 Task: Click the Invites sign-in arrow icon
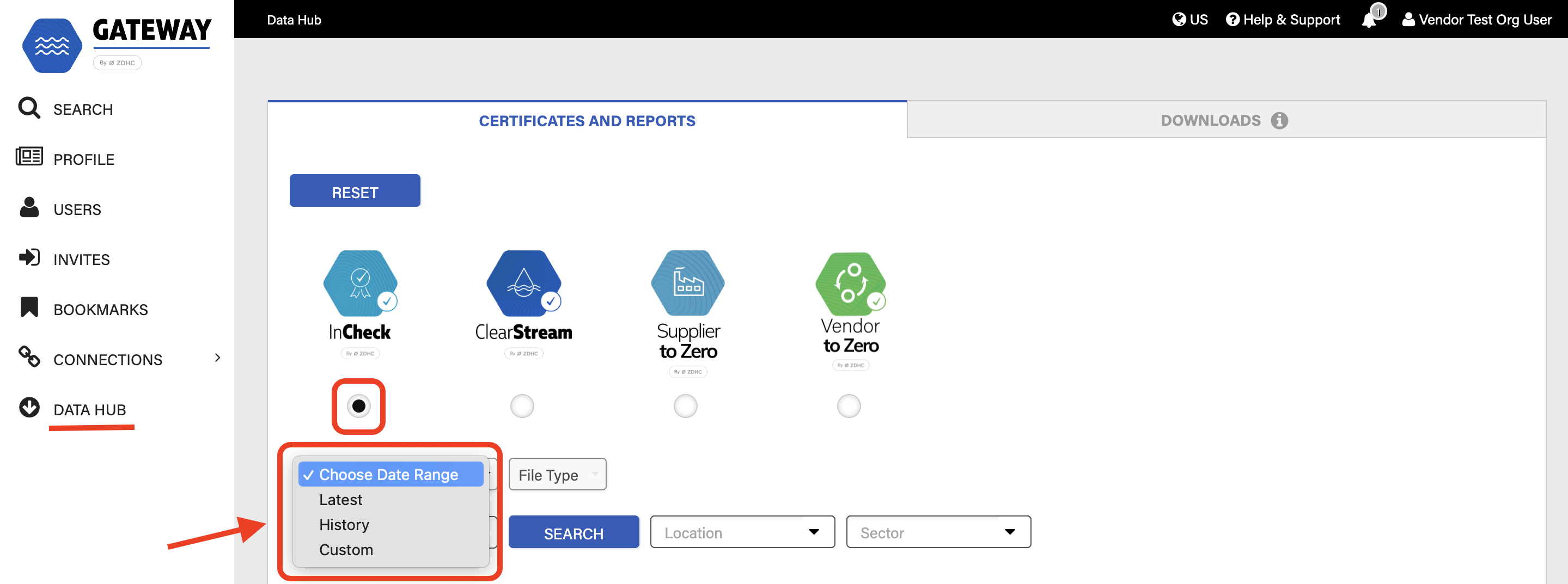point(29,258)
